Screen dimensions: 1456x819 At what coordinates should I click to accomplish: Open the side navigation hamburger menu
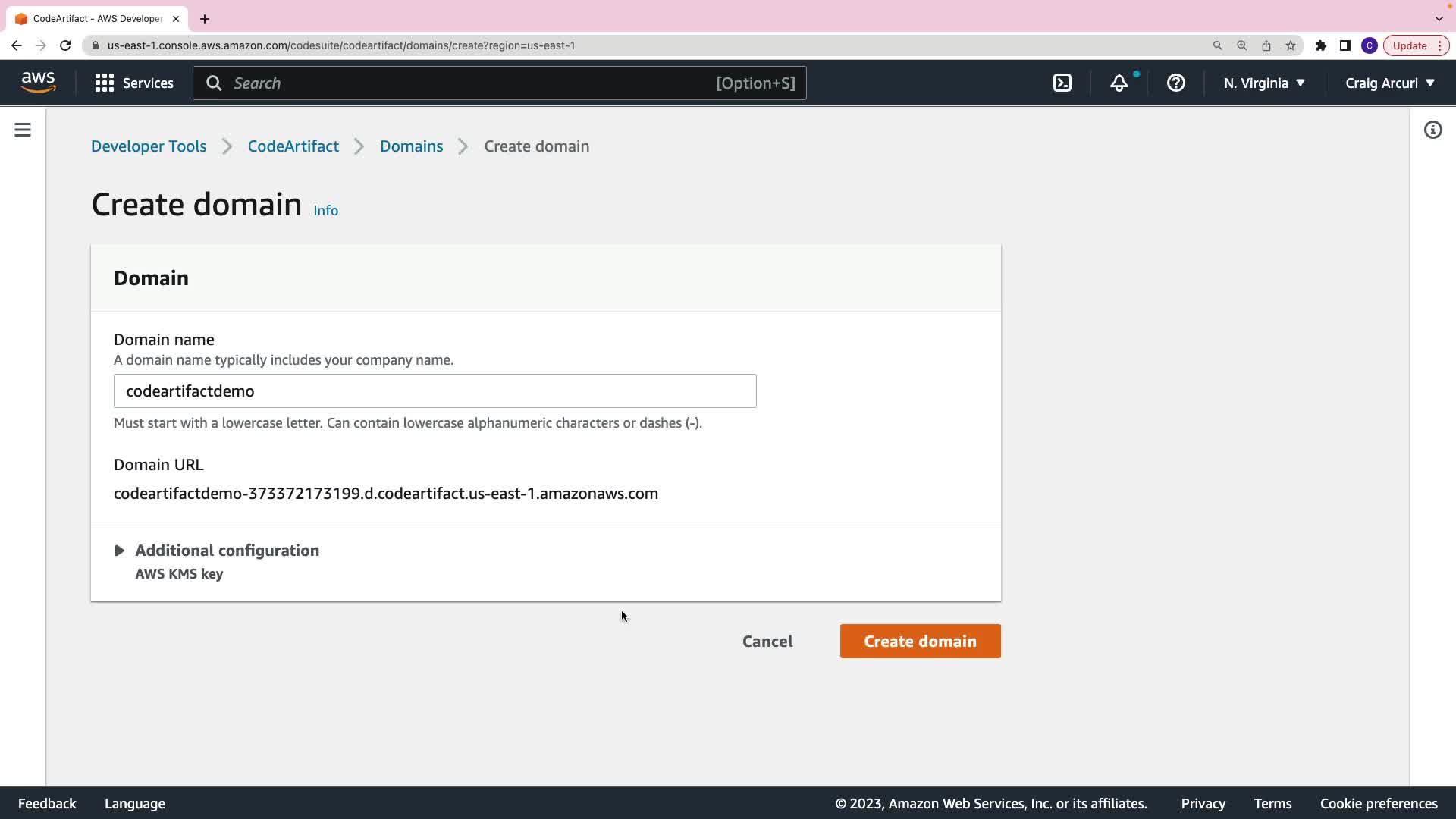tap(23, 130)
